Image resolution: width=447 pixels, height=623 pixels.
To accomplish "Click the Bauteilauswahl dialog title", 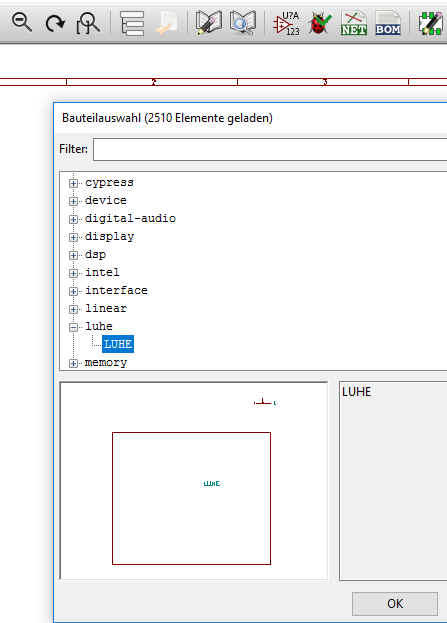I will tap(167, 118).
